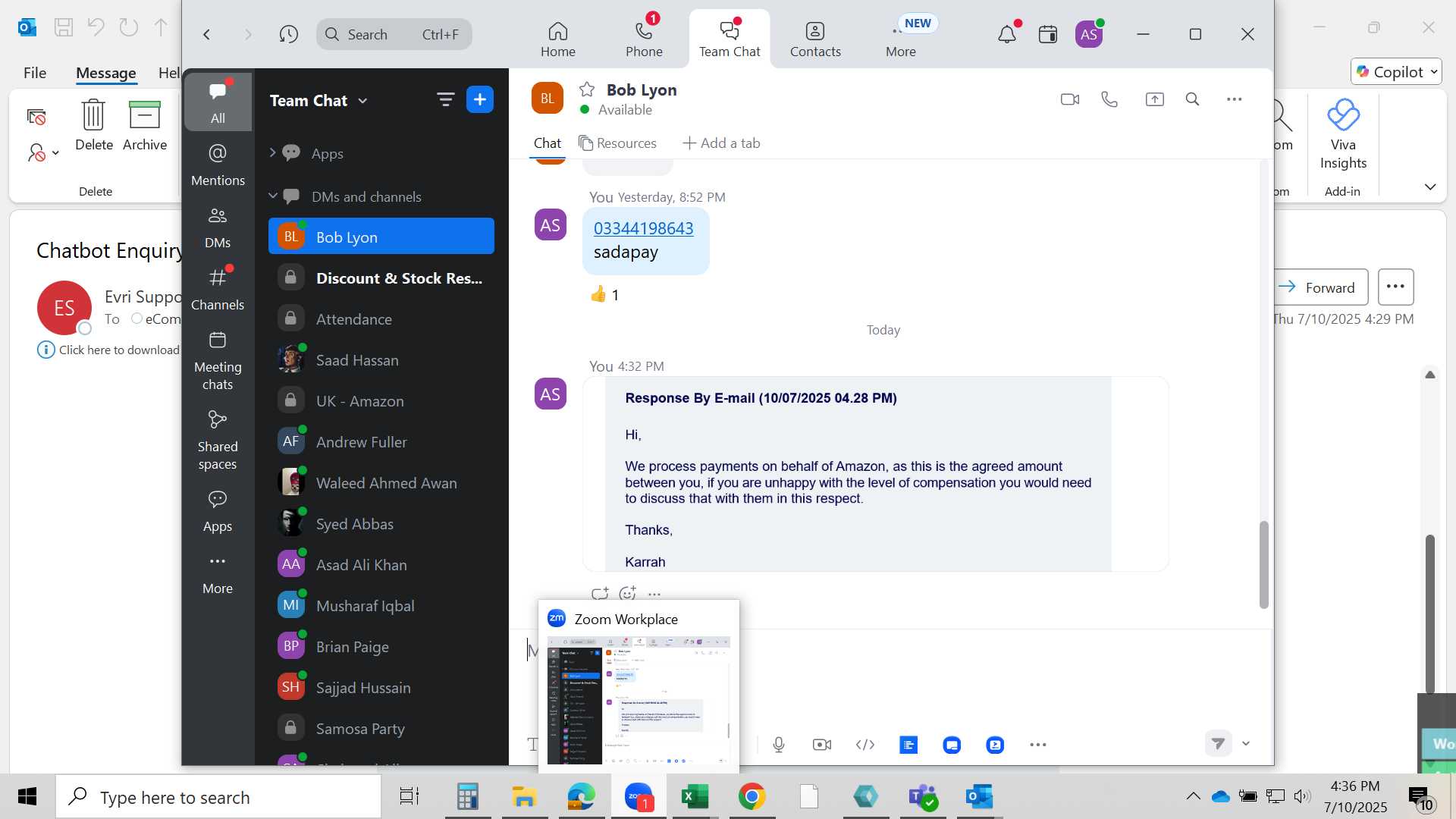Open Apps in left sidebar
Screen dimensions: 1456x819
[218, 511]
